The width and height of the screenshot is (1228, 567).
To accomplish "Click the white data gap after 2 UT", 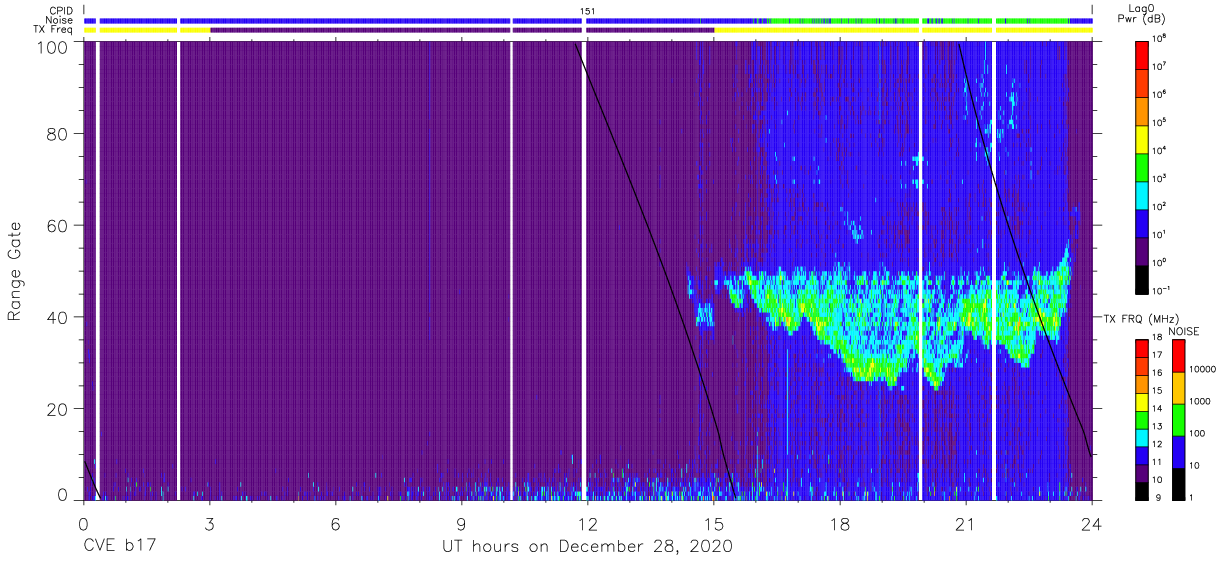I will (178, 270).
